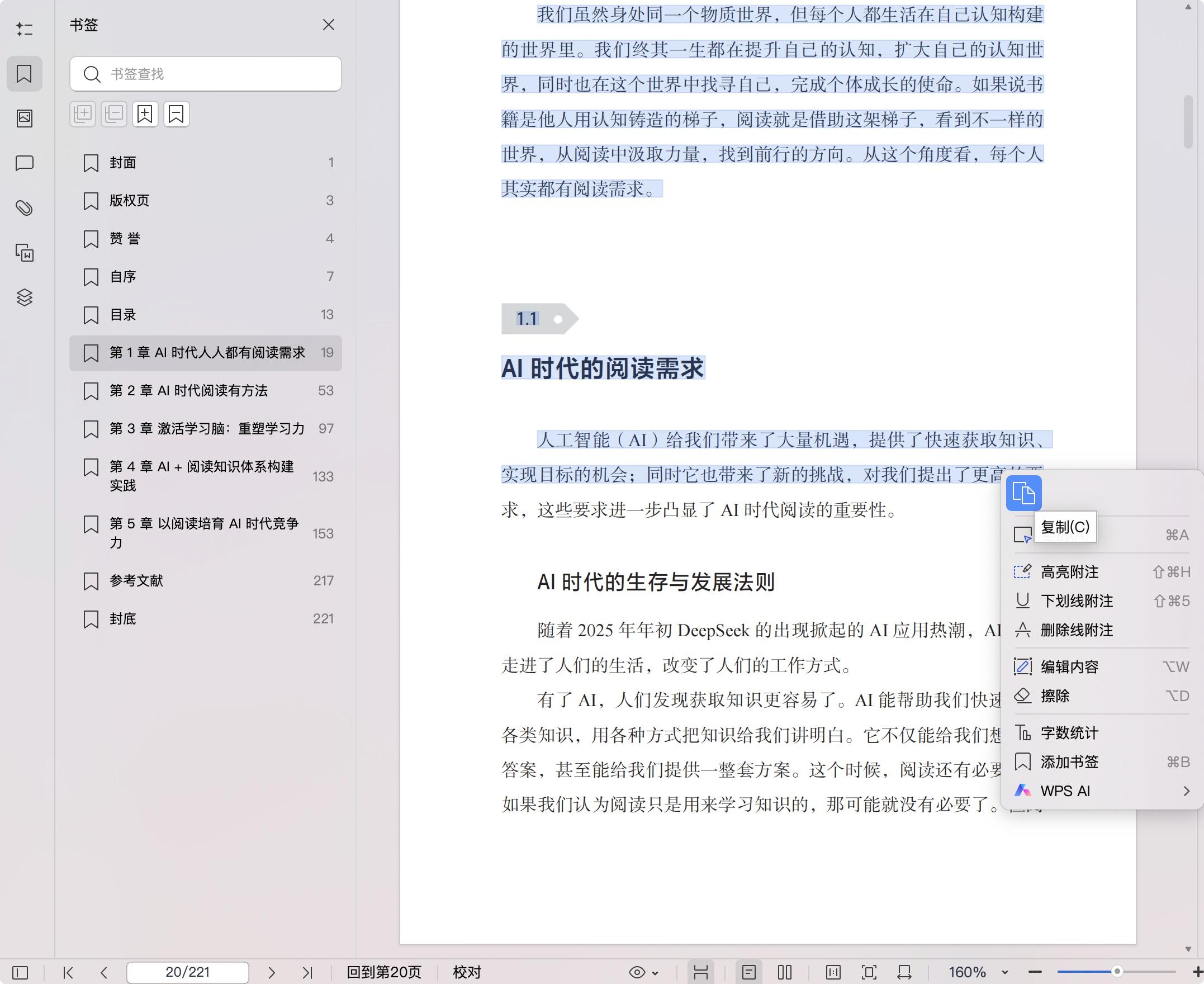Go to 第 3 章 激活学习脑 bookmark
Viewport: 1204px width, 984px height.
point(206,428)
